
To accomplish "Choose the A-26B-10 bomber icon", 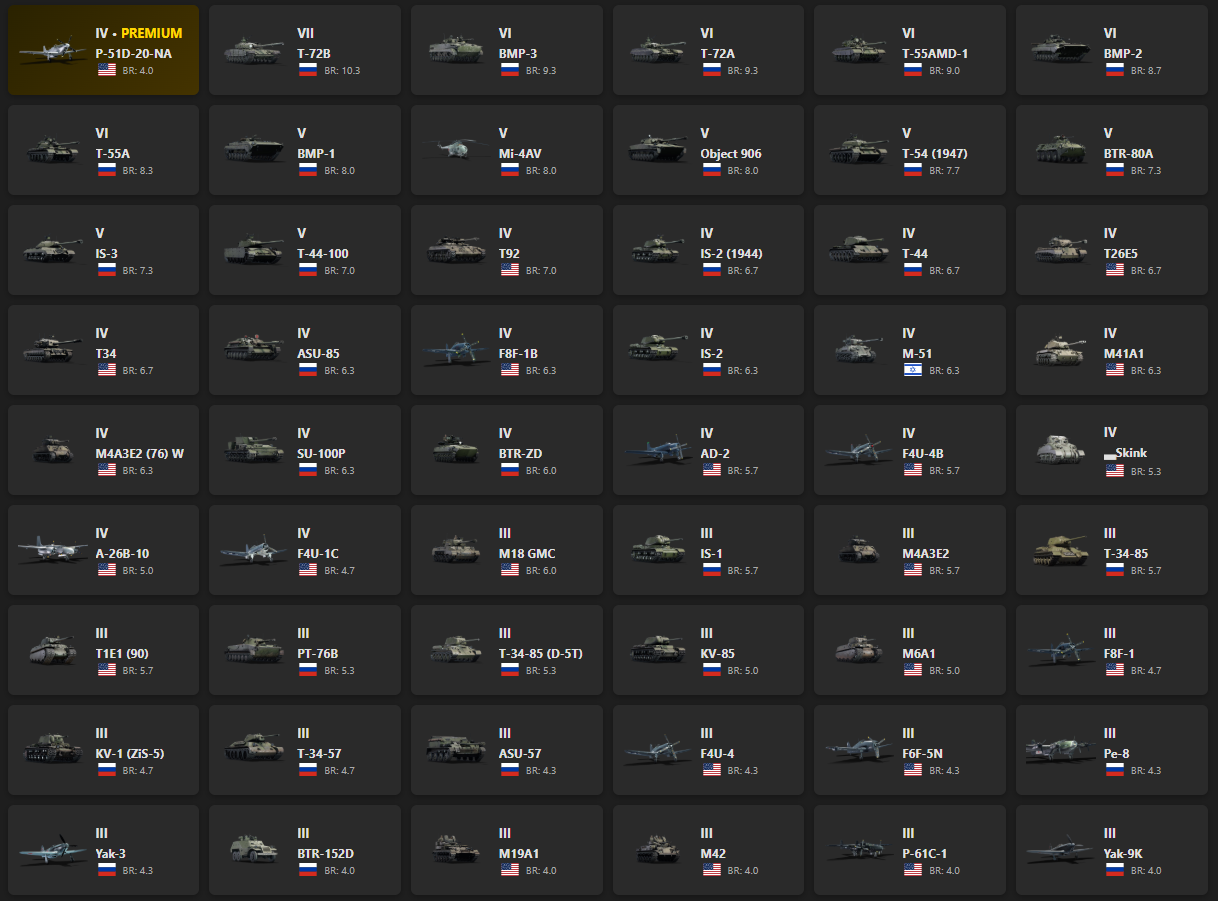I will (52, 550).
